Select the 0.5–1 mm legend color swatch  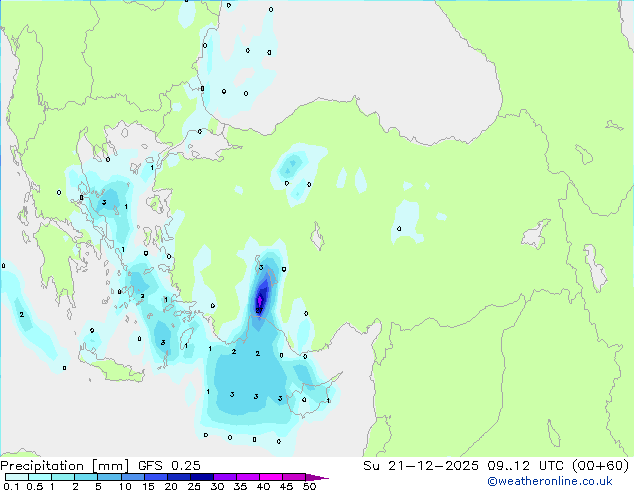40,477
